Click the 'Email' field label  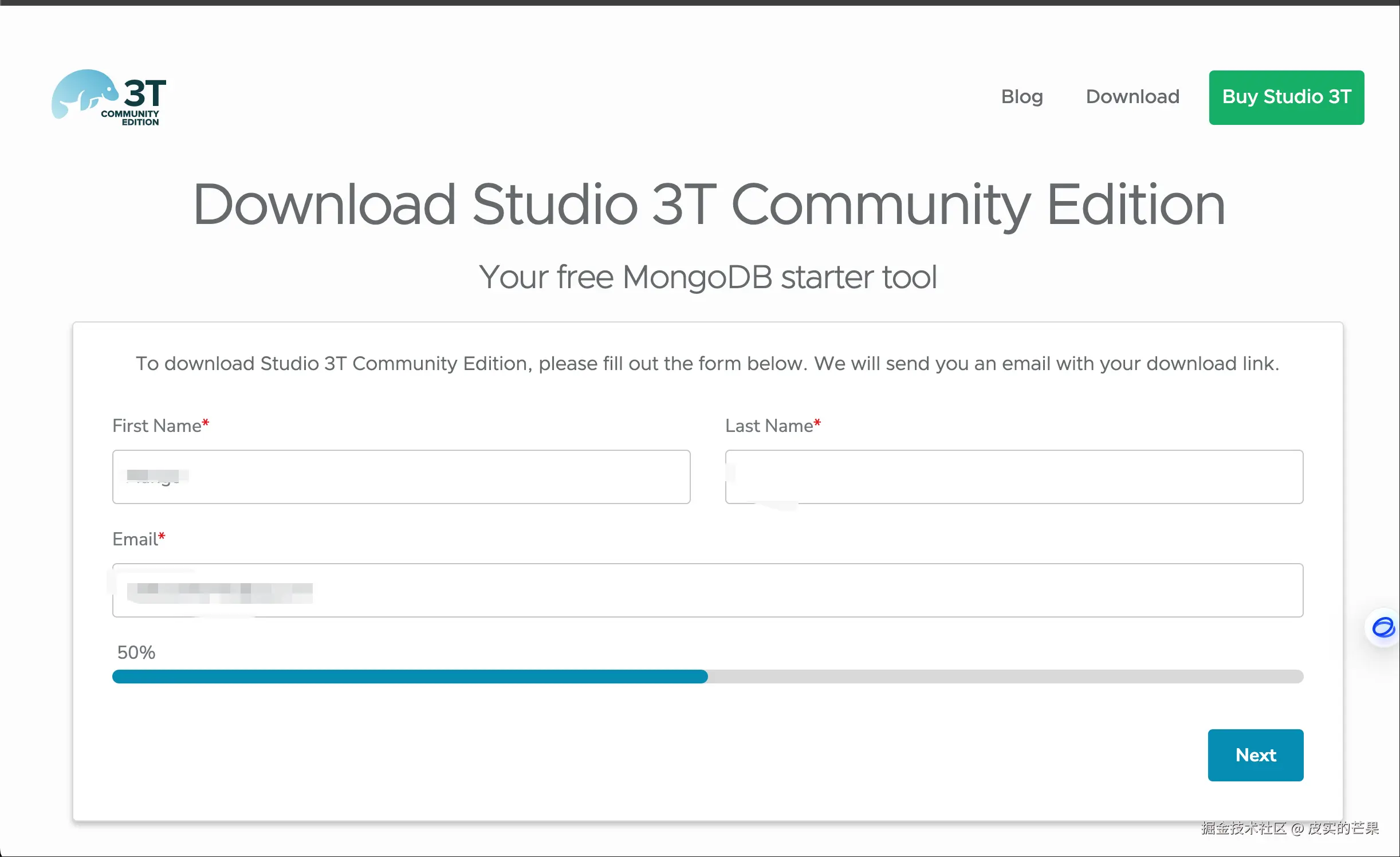pos(139,539)
